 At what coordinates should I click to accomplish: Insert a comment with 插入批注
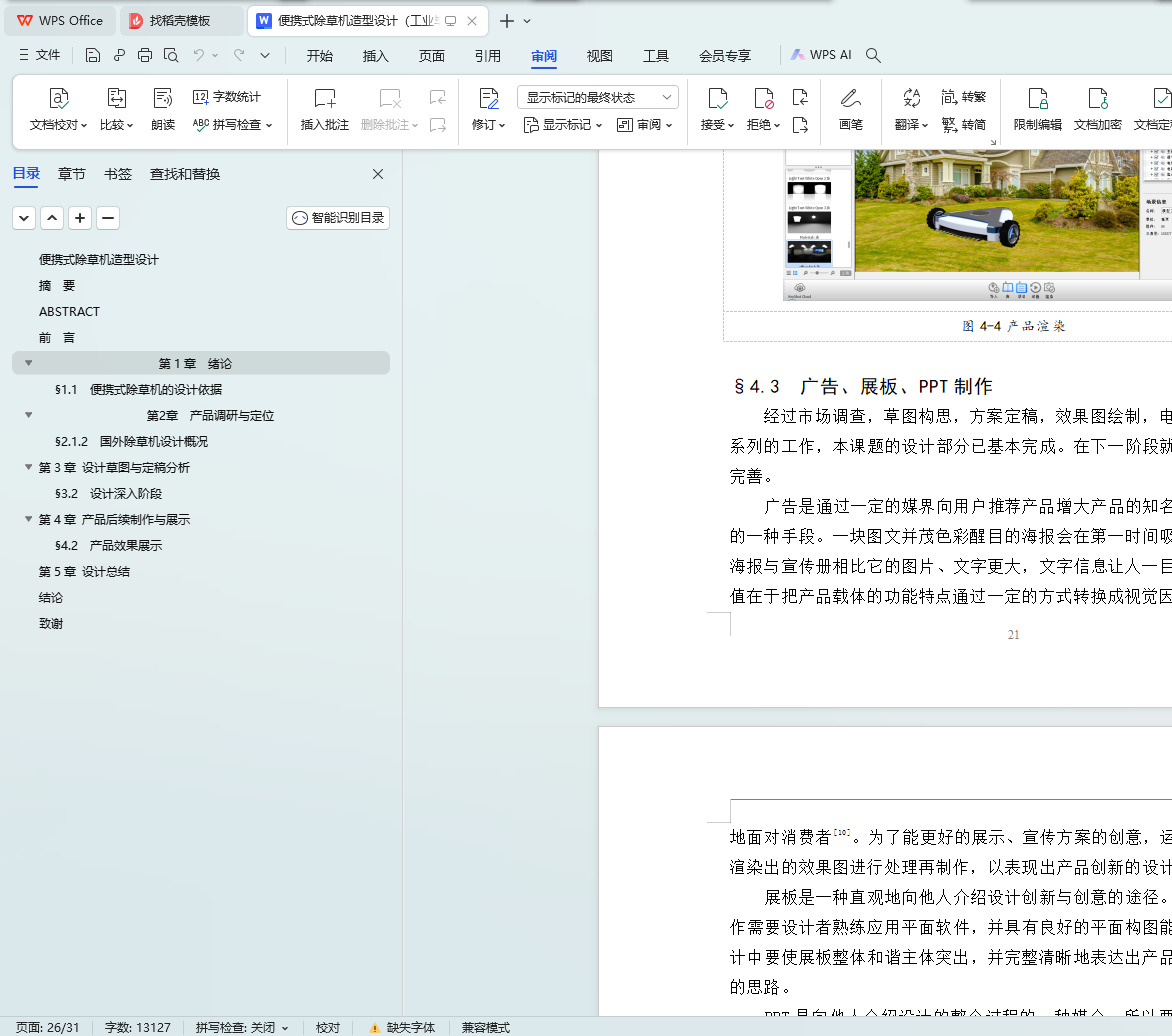(x=325, y=98)
